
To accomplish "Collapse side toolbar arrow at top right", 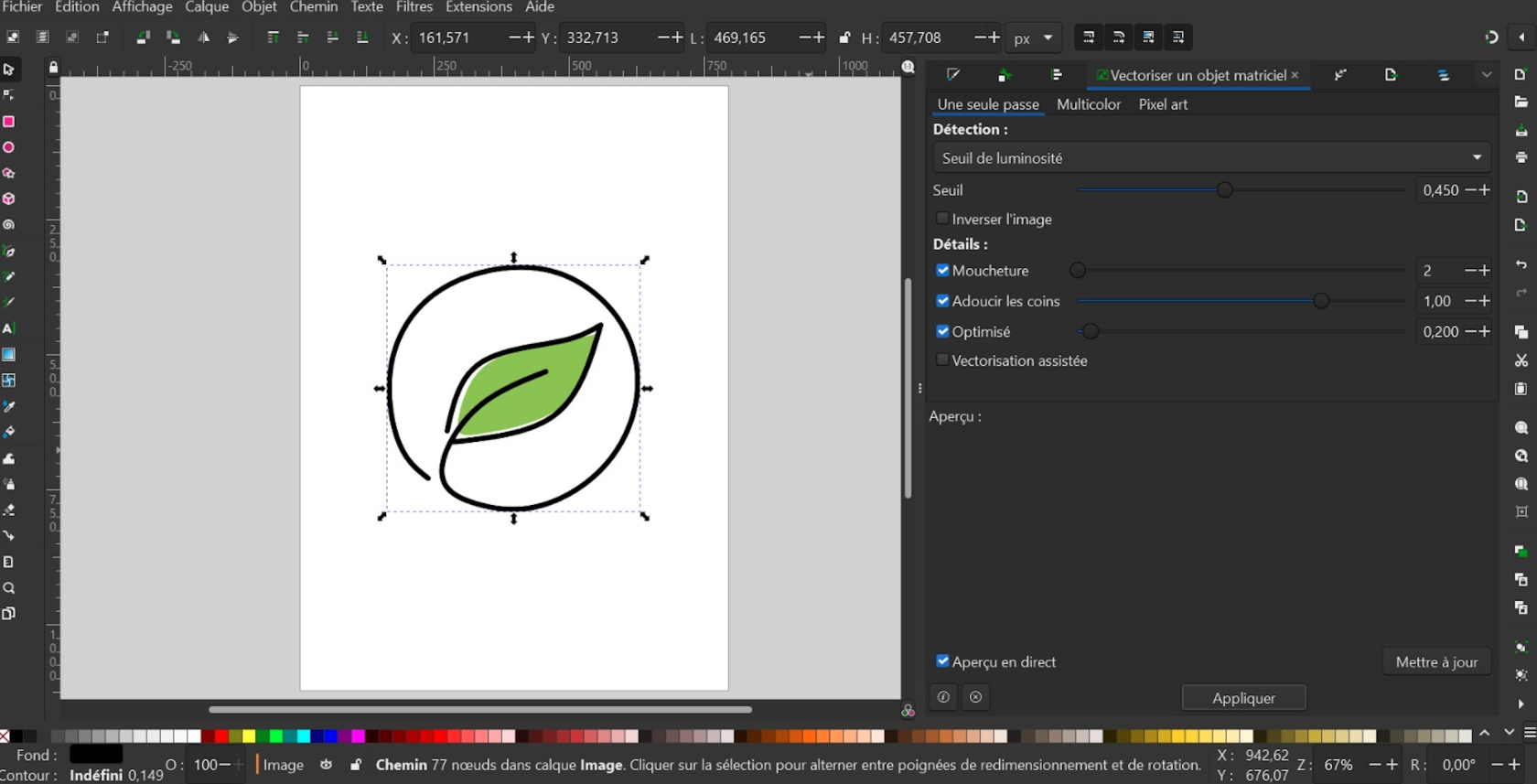I will pos(1521,38).
